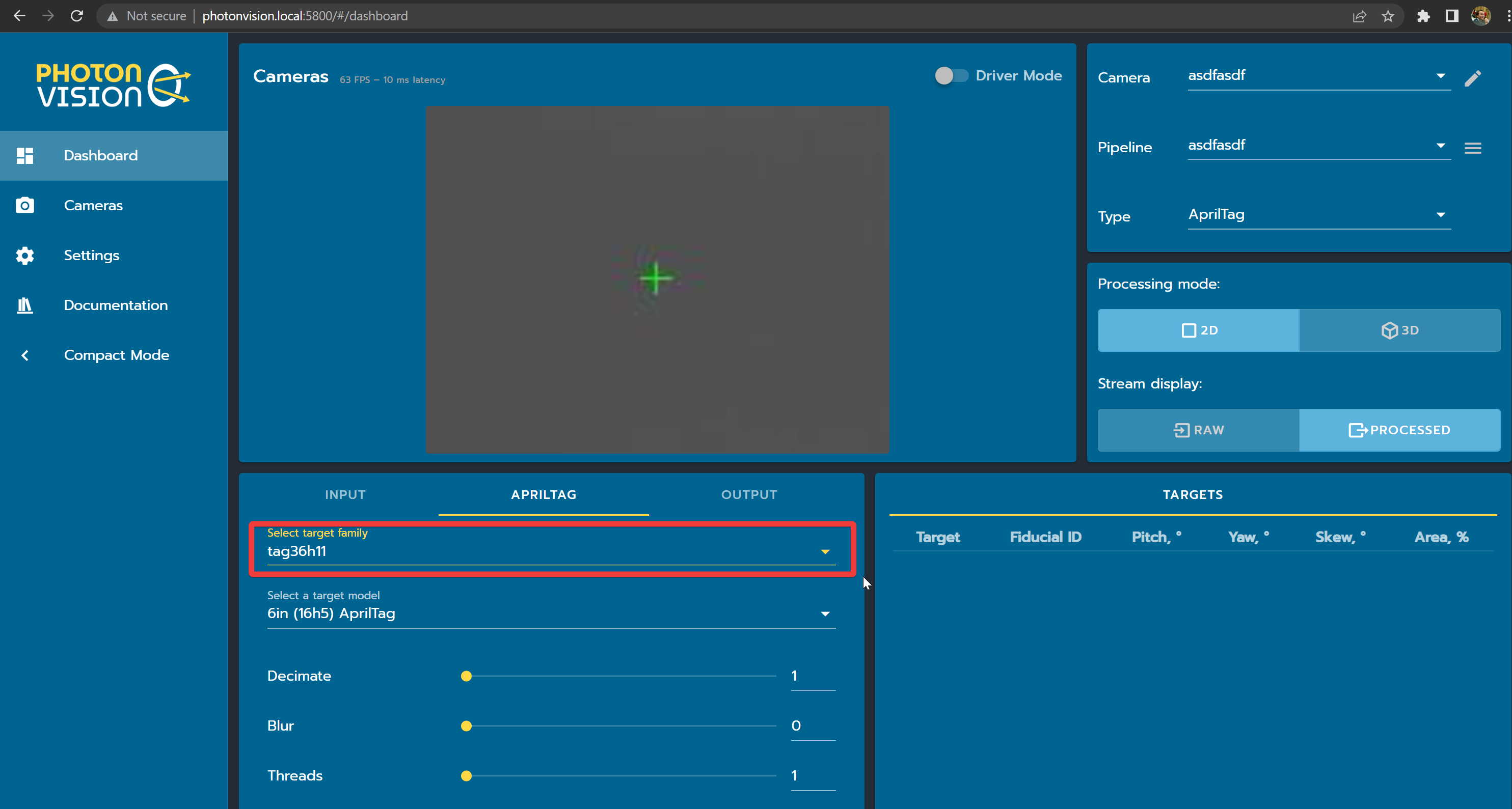This screenshot has height=809, width=1512.
Task: Click the pencil icon to edit camera name
Action: click(x=1474, y=77)
